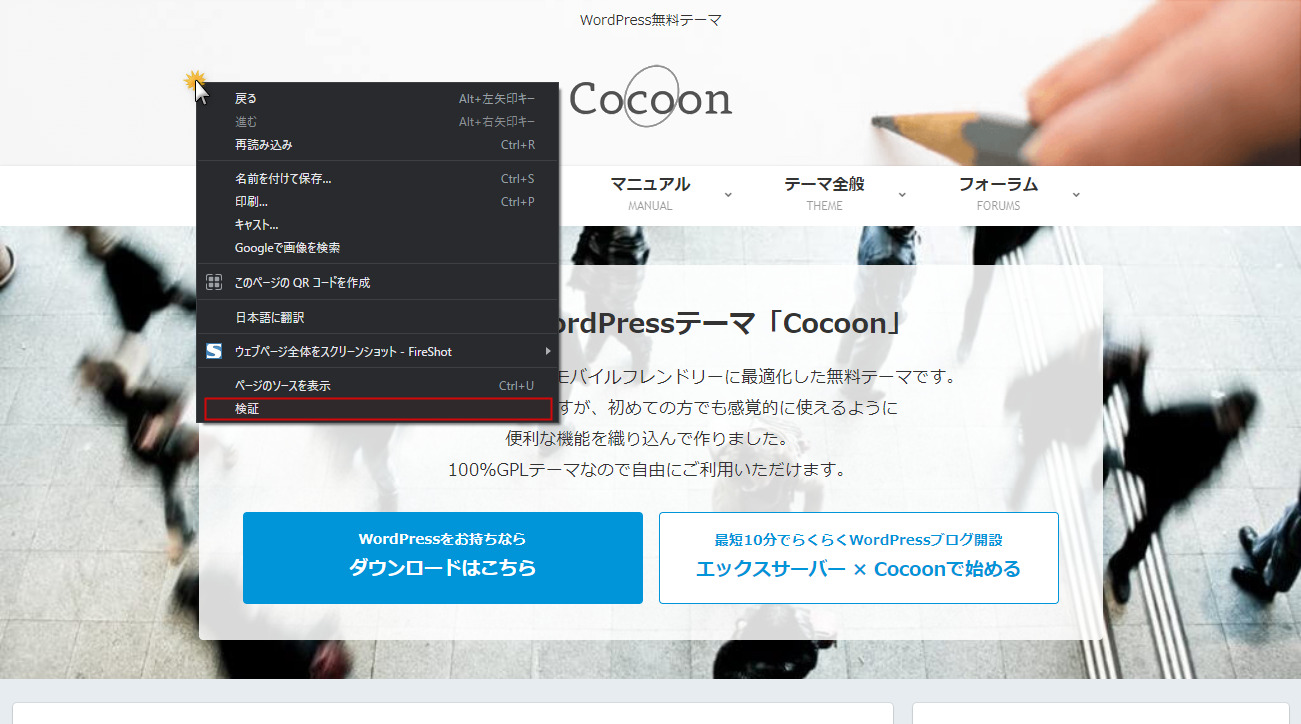This screenshot has height=724, width=1301.
Task: Expand the マニュアル dropdown chevron
Action: coord(728,195)
